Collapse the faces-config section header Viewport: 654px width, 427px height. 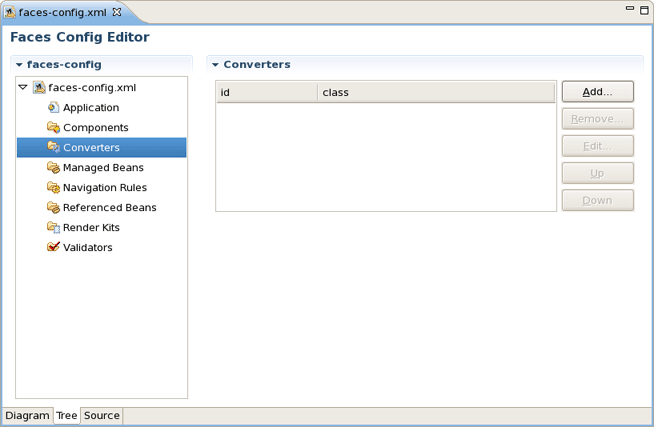[19, 65]
